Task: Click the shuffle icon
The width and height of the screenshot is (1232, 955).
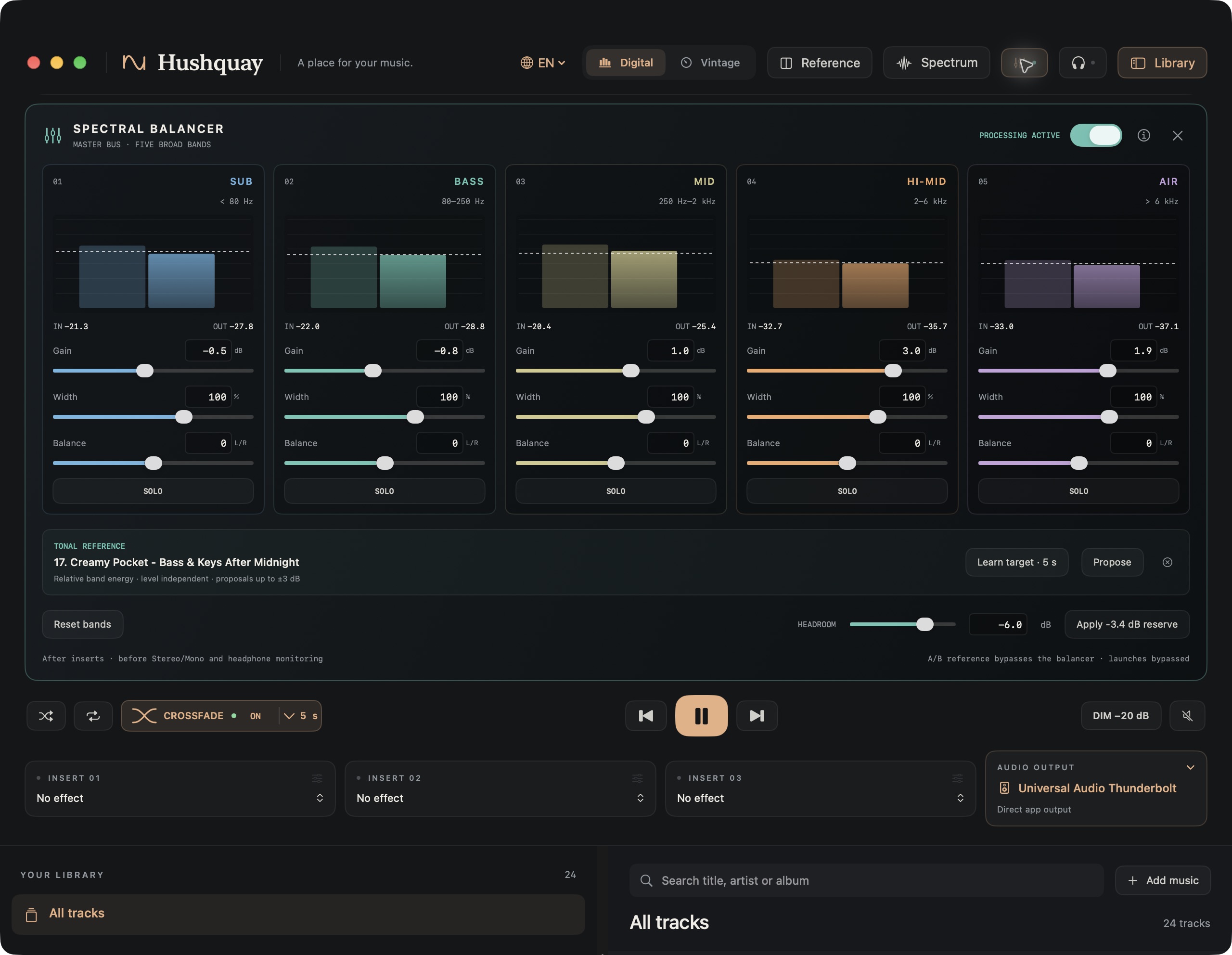Action: (46, 716)
